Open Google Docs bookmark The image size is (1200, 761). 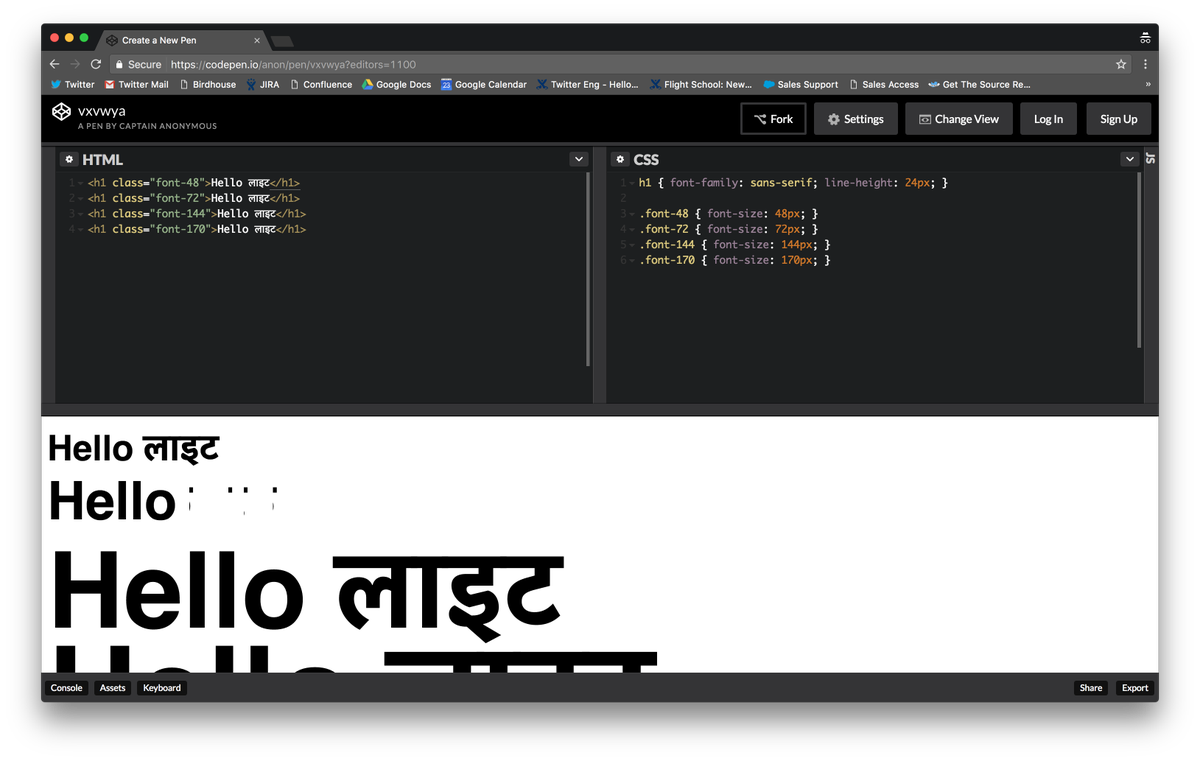pos(397,85)
